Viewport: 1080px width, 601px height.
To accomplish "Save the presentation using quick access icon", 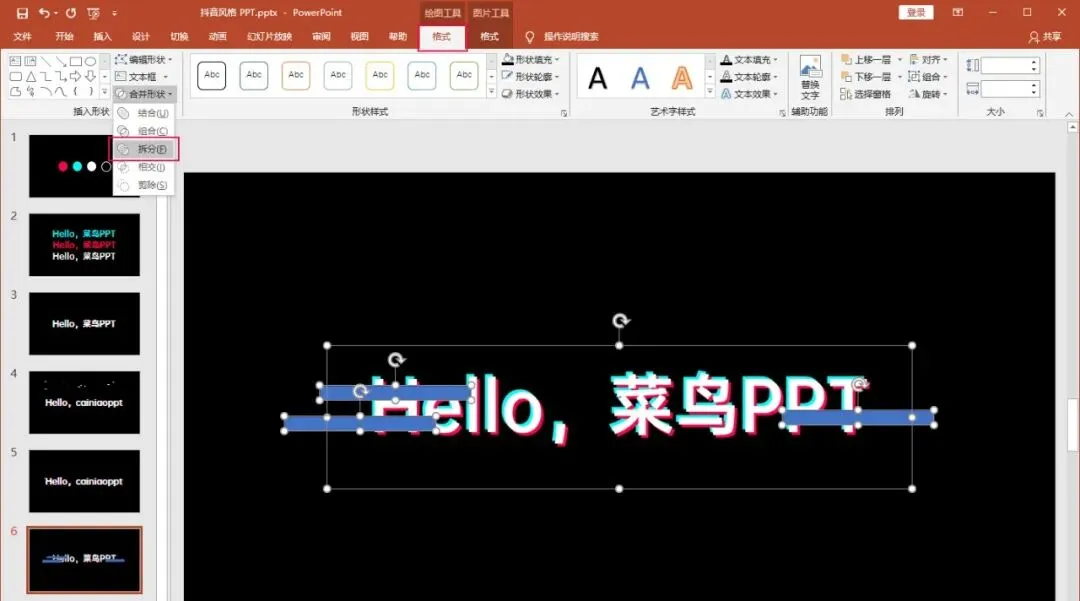I will pyautogui.click(x=22, y=13).
